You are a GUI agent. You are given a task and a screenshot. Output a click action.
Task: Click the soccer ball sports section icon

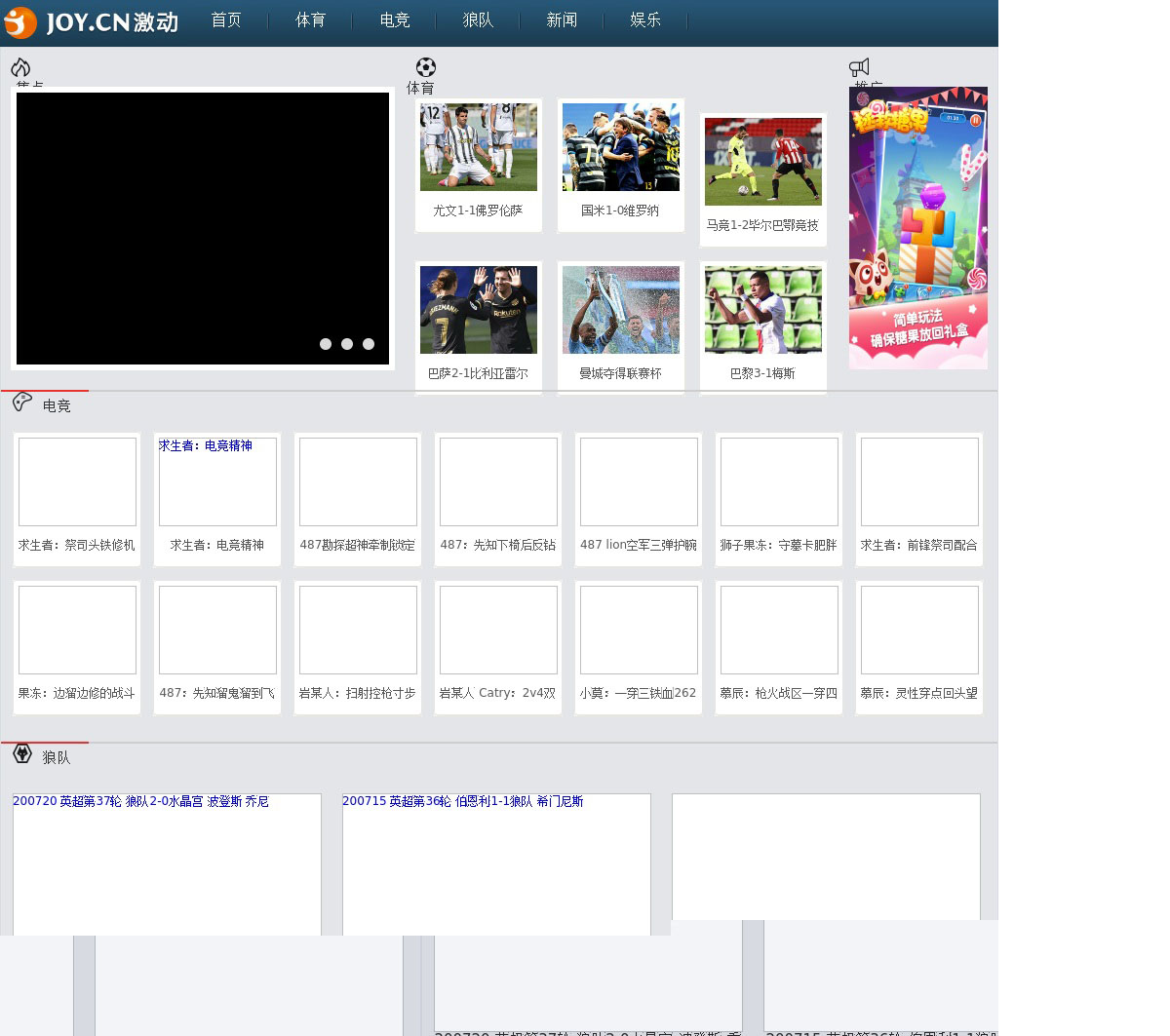point(425,67)
